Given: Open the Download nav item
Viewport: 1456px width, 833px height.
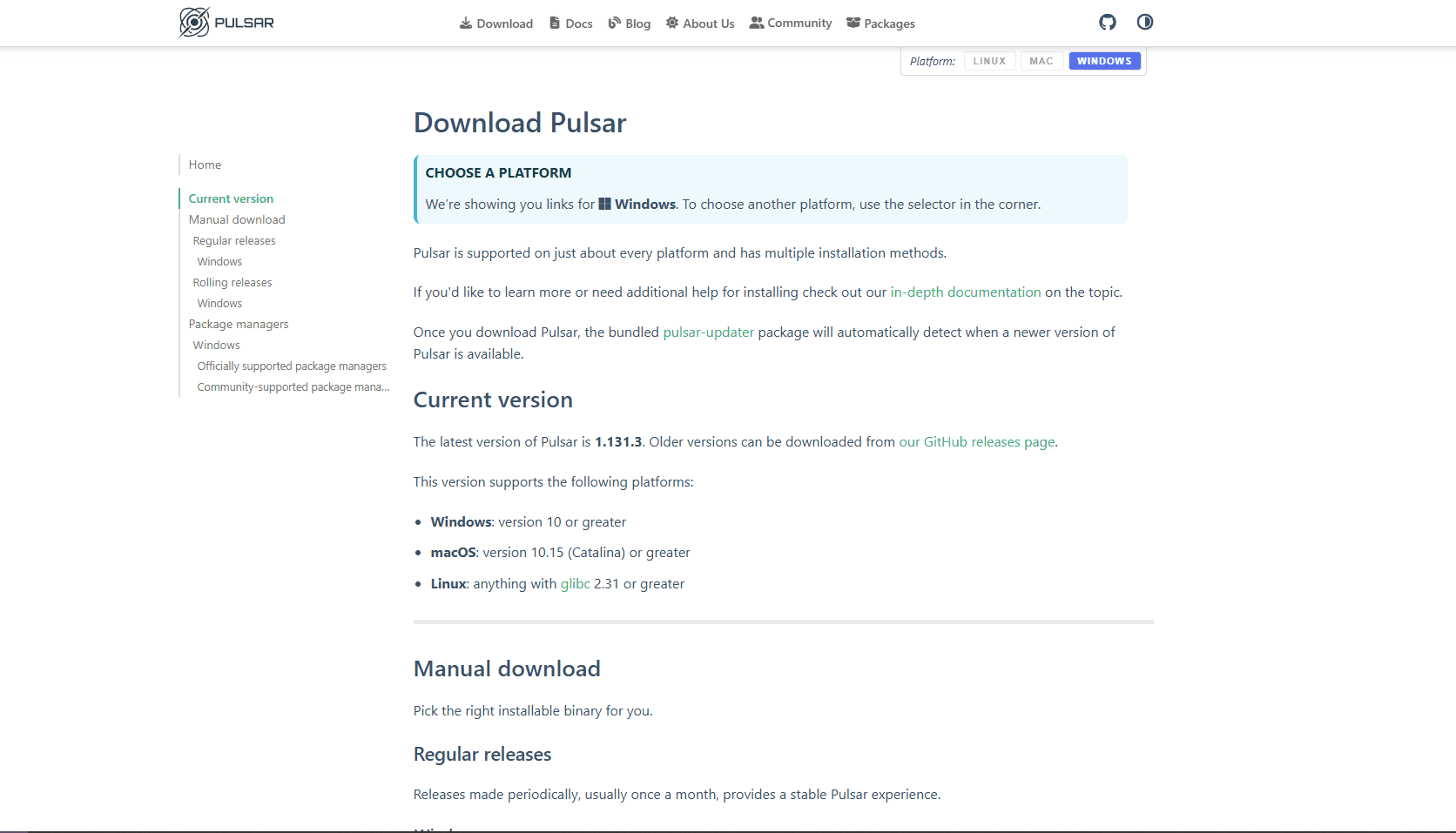Looking at the screenshot, I should [x=496, y=24].
